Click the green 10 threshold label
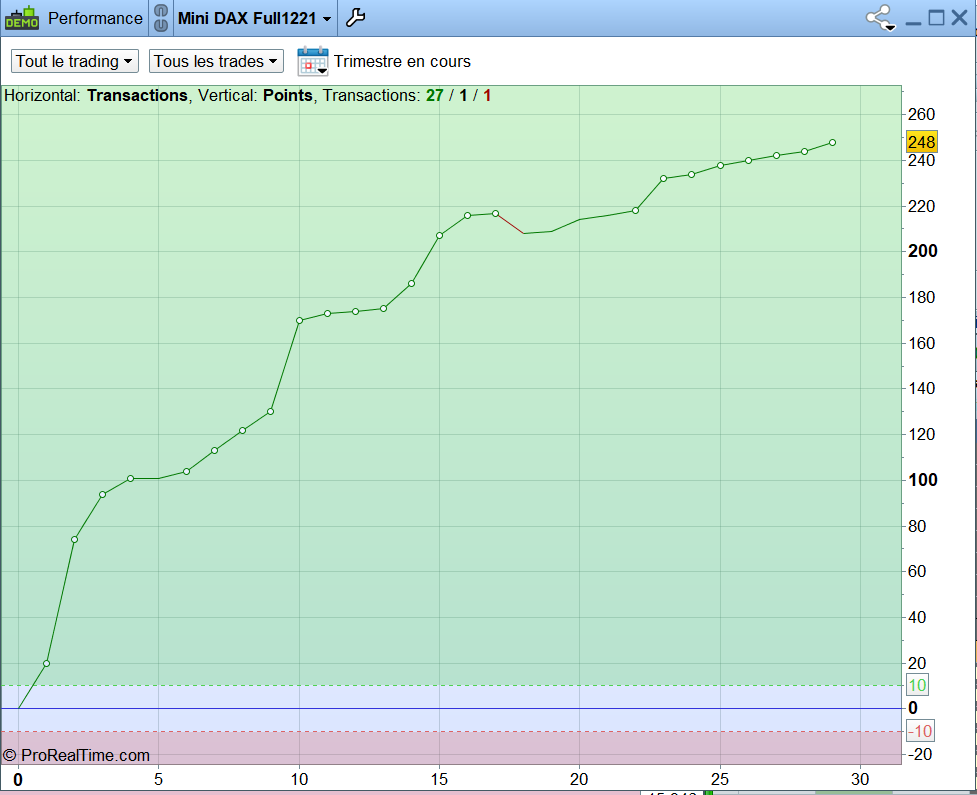 pyautogui.click(x=917, y=685)
